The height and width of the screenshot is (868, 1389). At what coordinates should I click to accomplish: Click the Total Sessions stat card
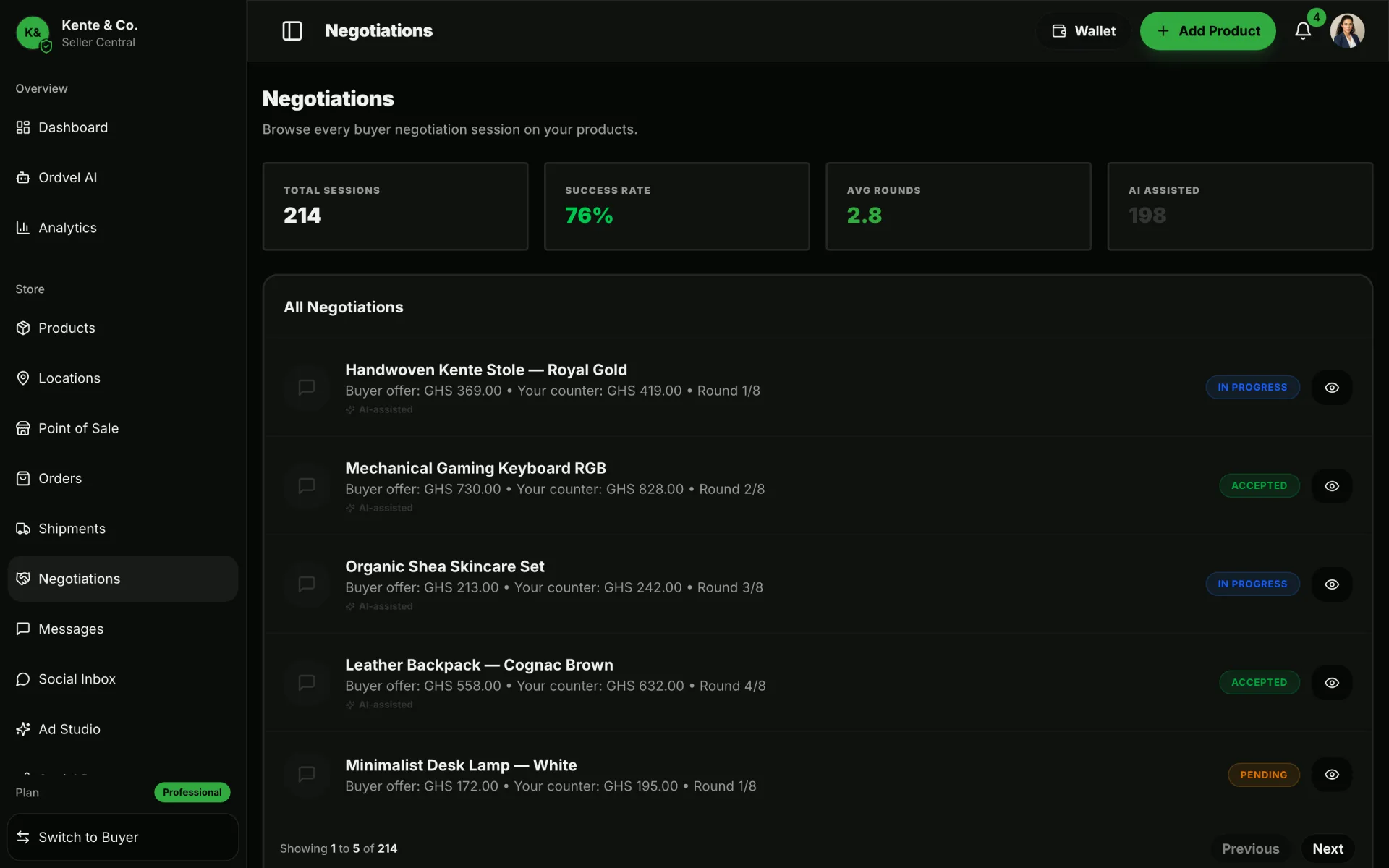(395, 207)
